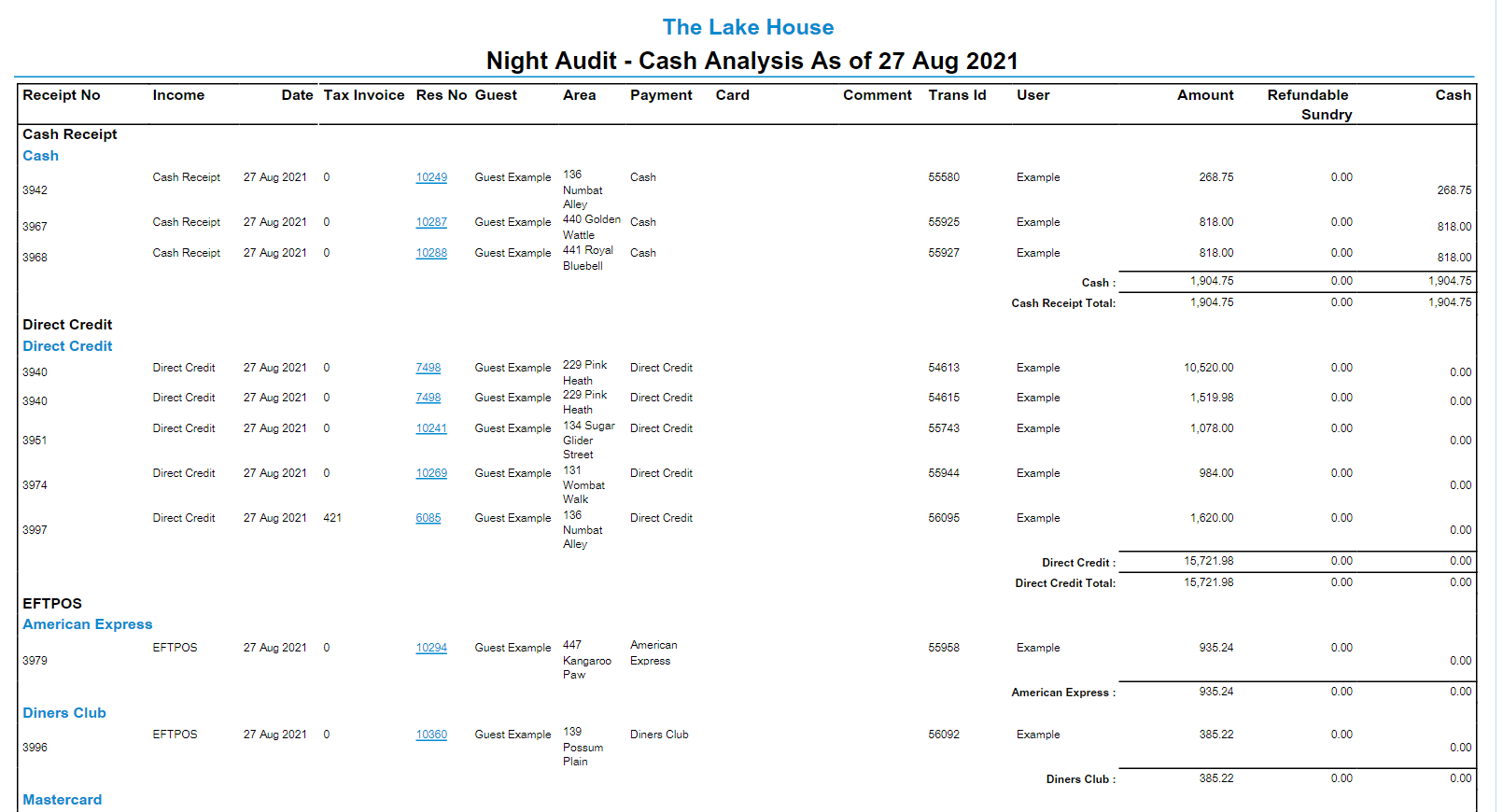This screenshot has width=1503, height=812.
Task: Click the bold 'EFTPOS' section heading
Action: pos(52,604)
